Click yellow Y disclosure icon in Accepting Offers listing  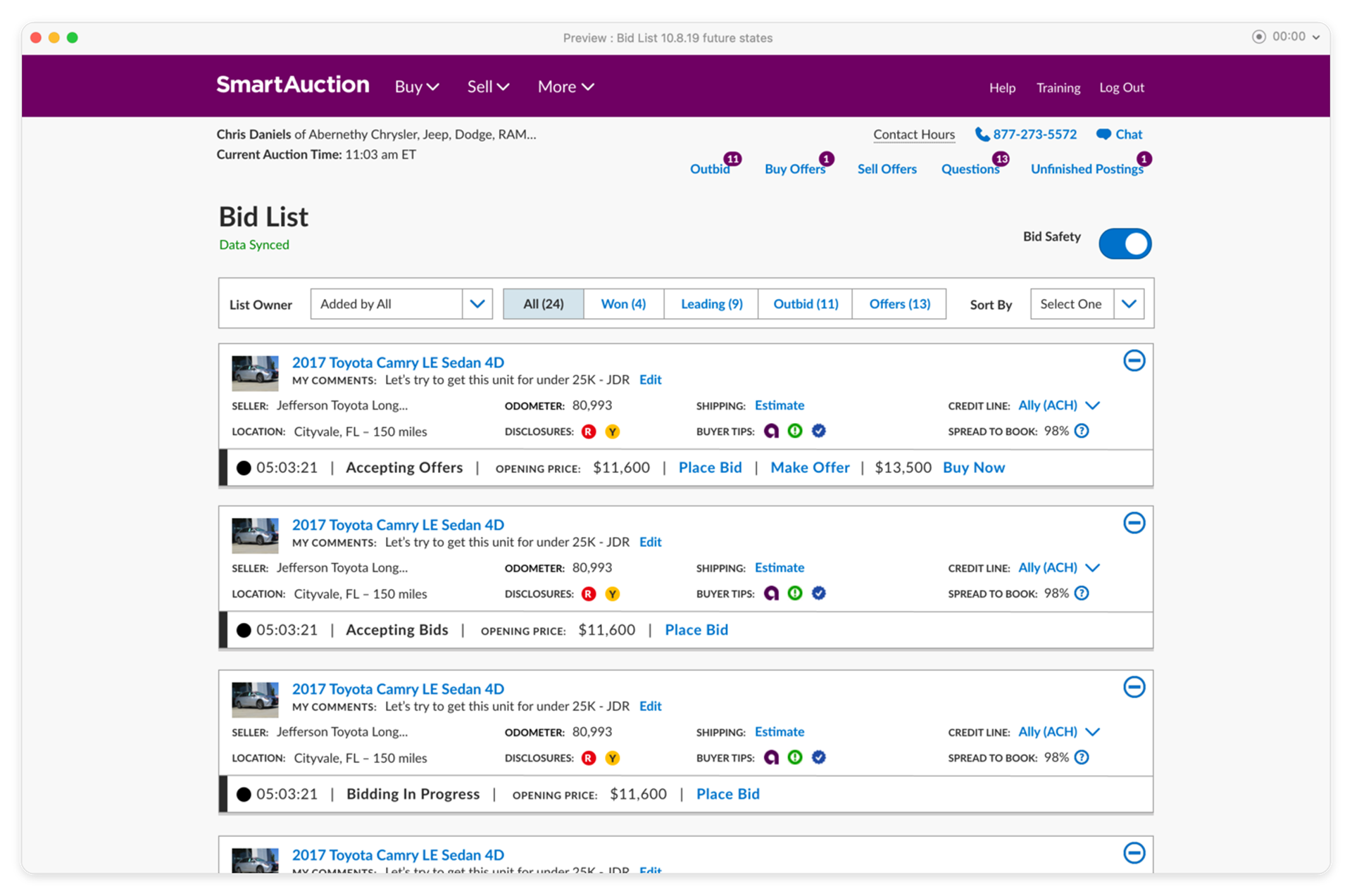click(613, 431)
